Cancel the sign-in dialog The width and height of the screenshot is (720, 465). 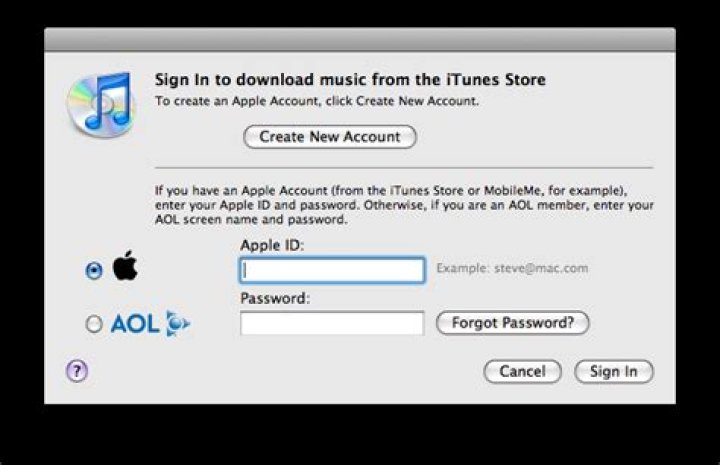click(x=523, y=371)
